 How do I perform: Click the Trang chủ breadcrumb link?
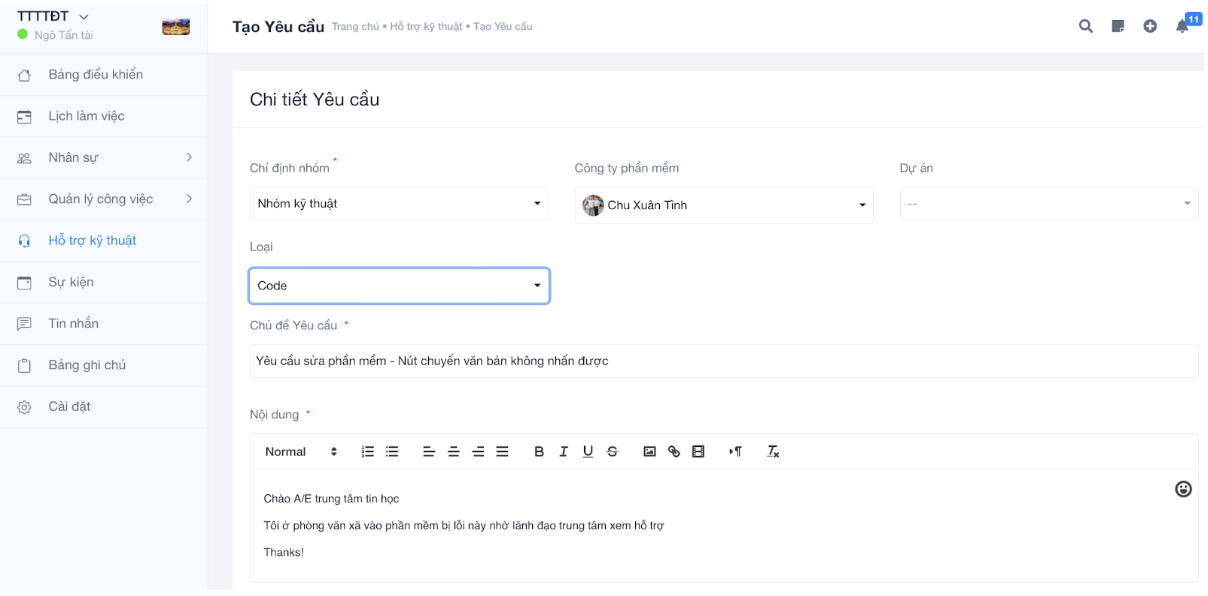coord(354,27)
